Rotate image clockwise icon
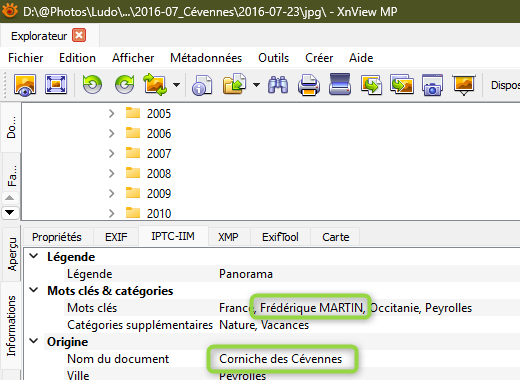This screenshot has height=380, width=520. point(124,85)
